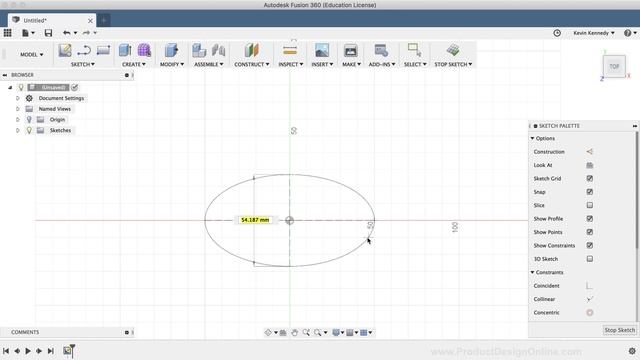Apply the Concentric constraint
The image size is (640, 360).
click(x=589, y=313)
